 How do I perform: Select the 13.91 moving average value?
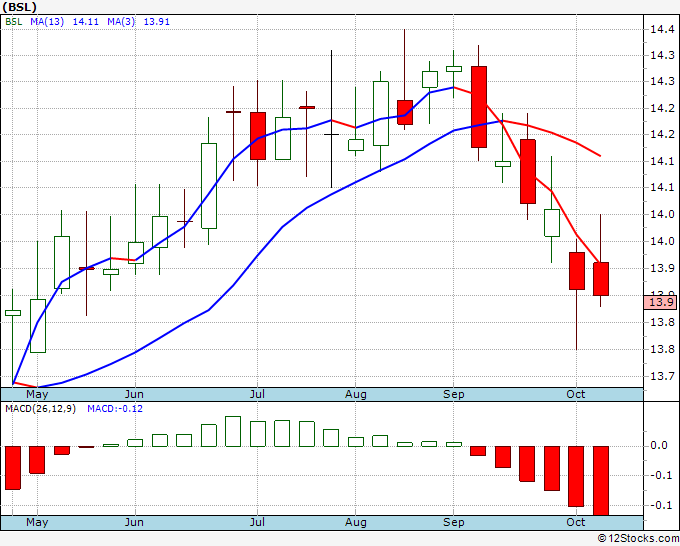point(157,22)
